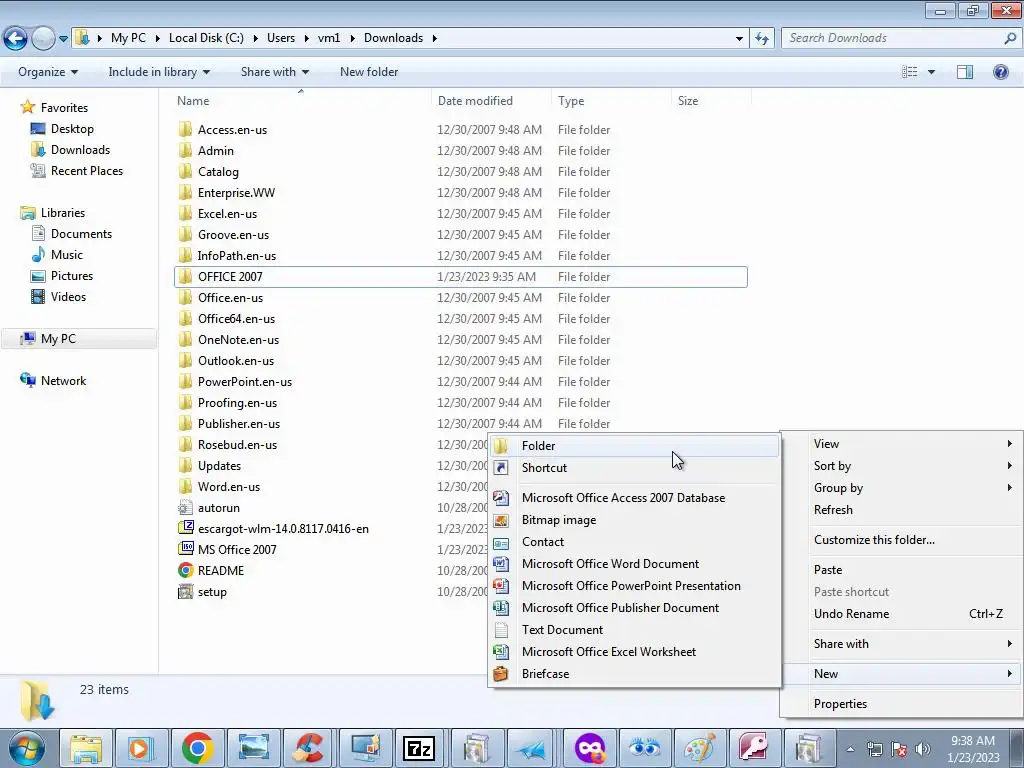
Task: Create a new Bitmap image
Action: [x=634, y=520]
